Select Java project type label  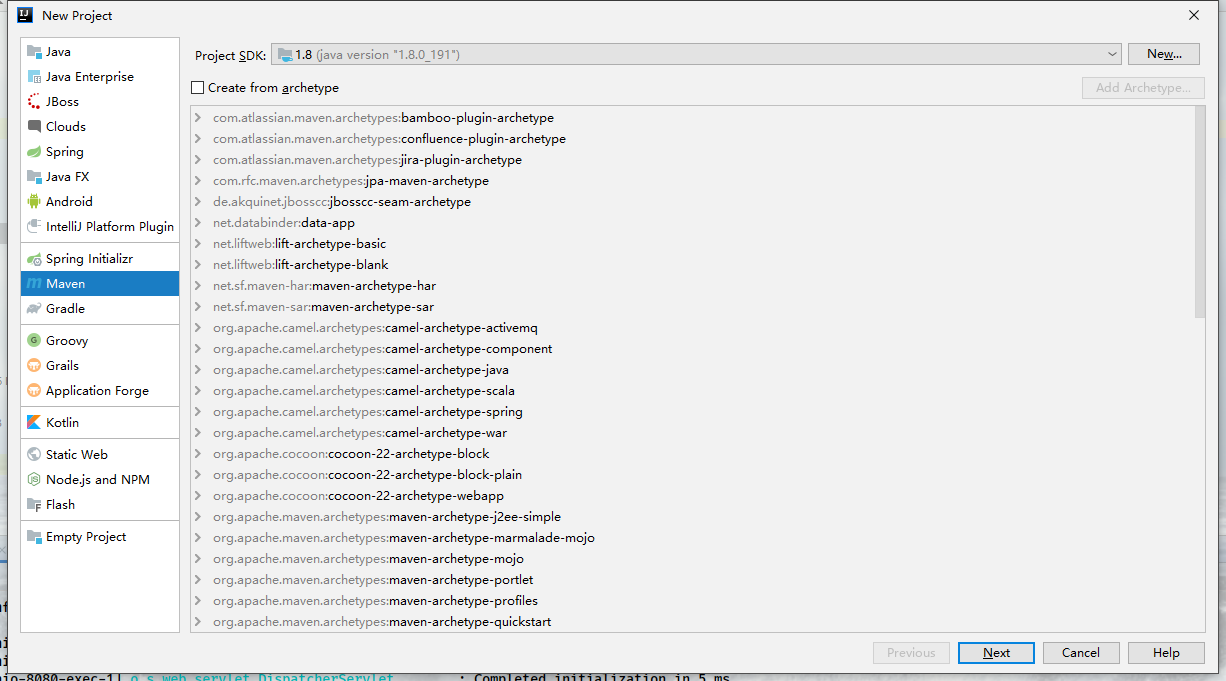click(58, 52)
